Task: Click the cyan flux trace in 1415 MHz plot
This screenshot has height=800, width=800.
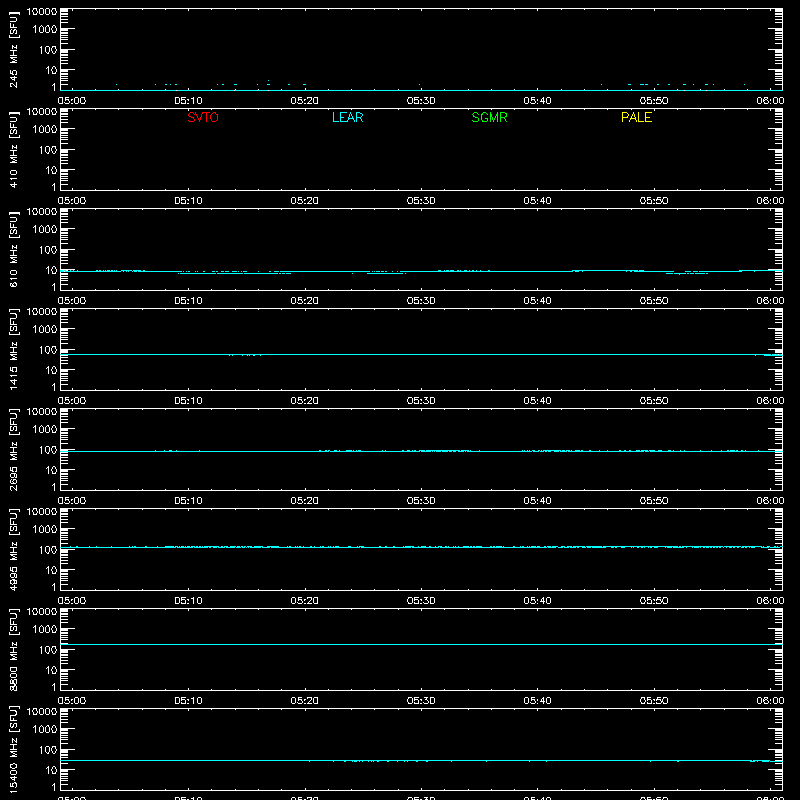Action: (x=421, y=354)
